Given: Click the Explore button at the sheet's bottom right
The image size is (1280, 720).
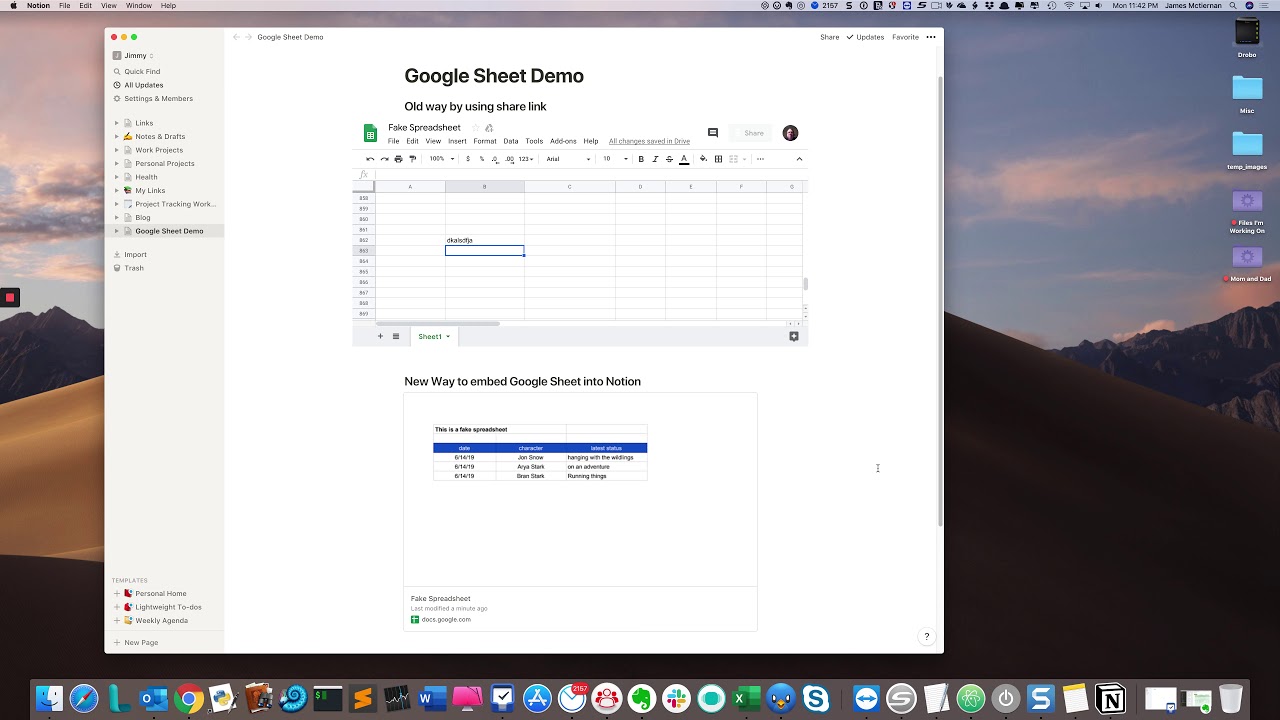Looking at the screenshot, I should click(794, 336).
